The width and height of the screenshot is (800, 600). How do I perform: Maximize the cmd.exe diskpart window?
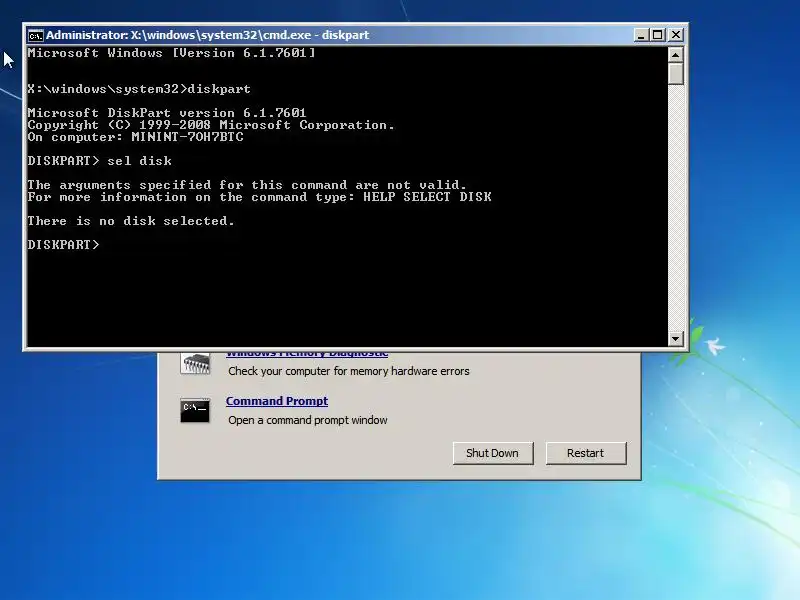pos(658,35)
